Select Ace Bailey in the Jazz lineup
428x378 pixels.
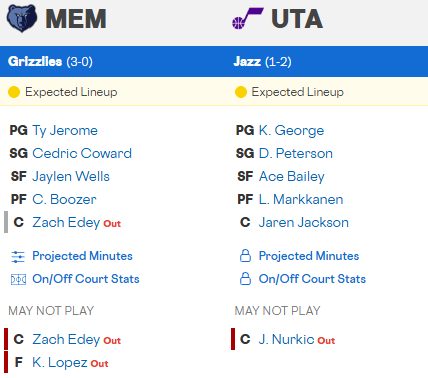point(292,177)
